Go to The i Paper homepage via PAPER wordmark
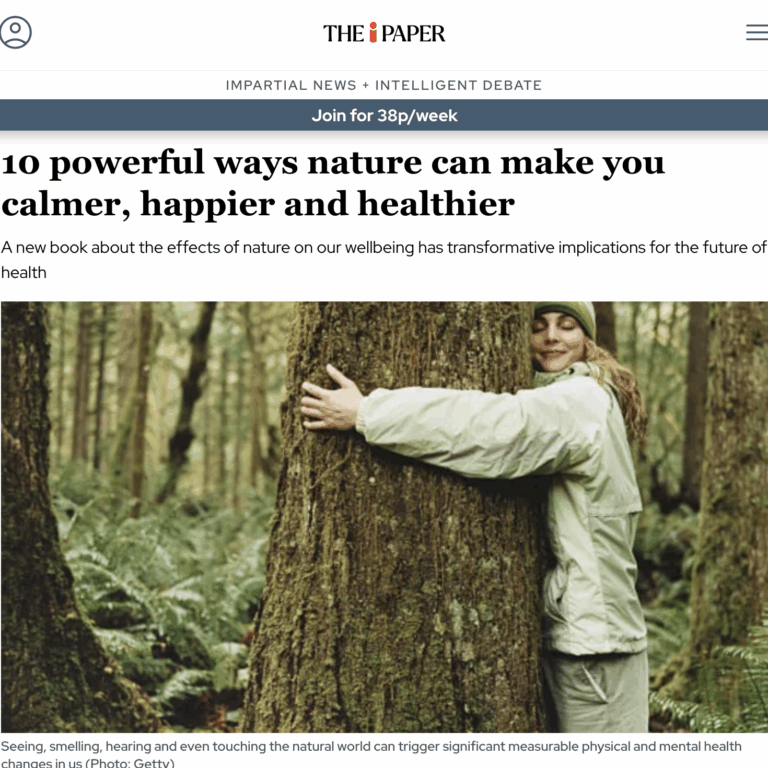768x768 pixels. (413, 33)
